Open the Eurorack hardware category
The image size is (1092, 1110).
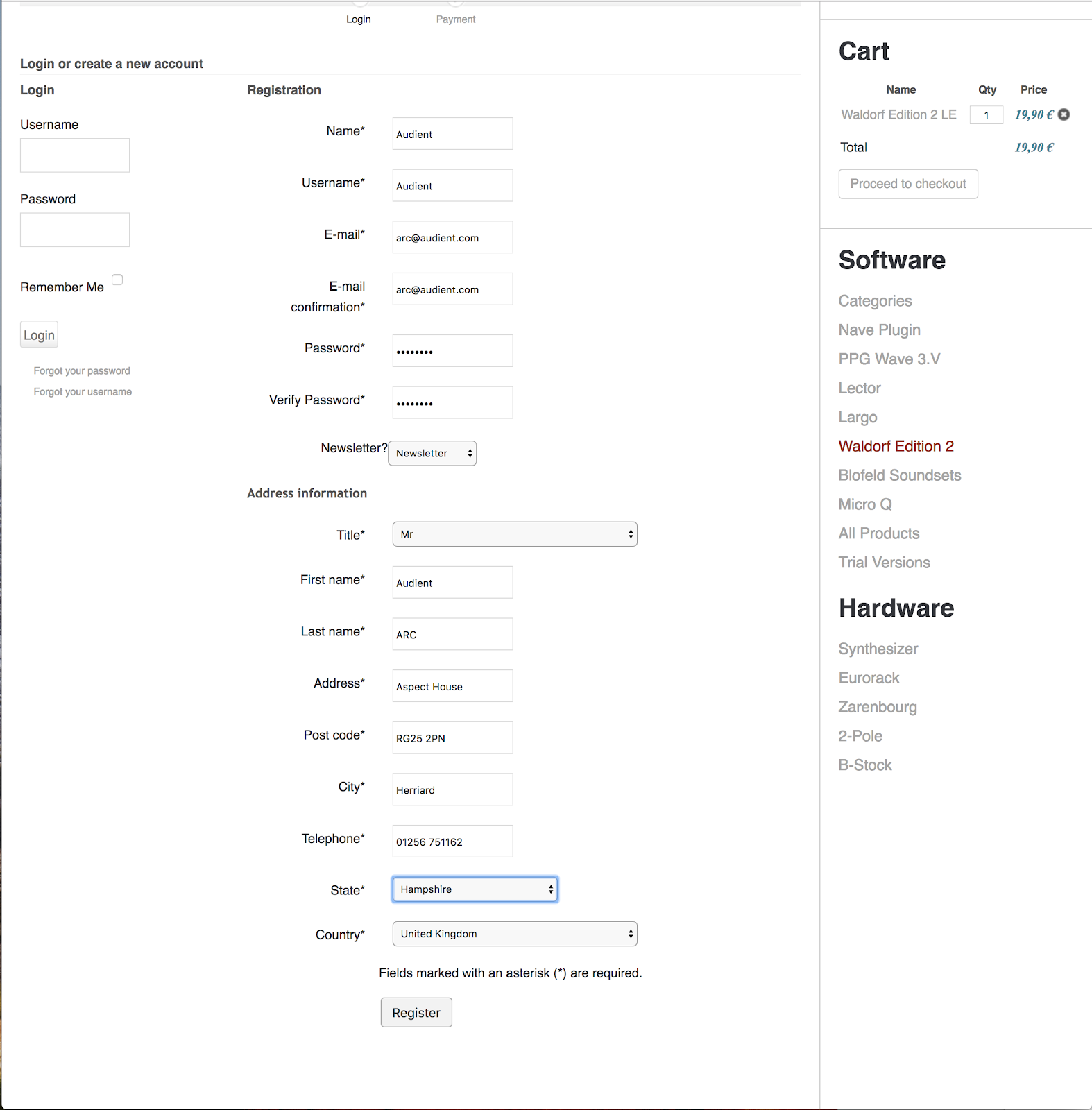tap(869, 678)
